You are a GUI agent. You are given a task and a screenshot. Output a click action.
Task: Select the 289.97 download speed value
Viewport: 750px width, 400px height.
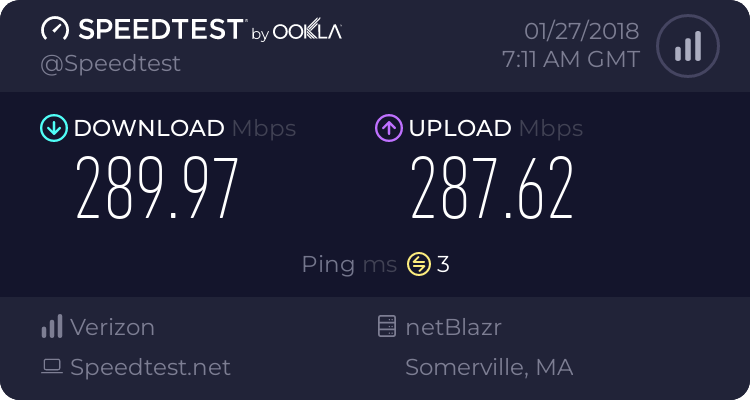click(x=158, y=189)
